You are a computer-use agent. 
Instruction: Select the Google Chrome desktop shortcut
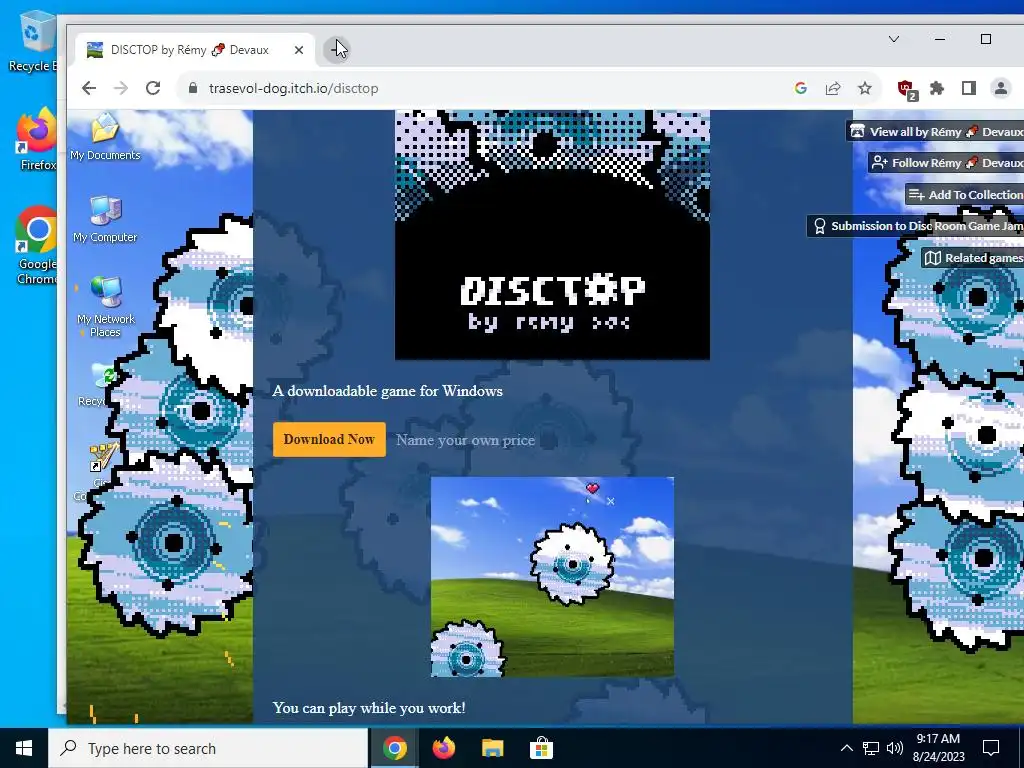[37, 245]
